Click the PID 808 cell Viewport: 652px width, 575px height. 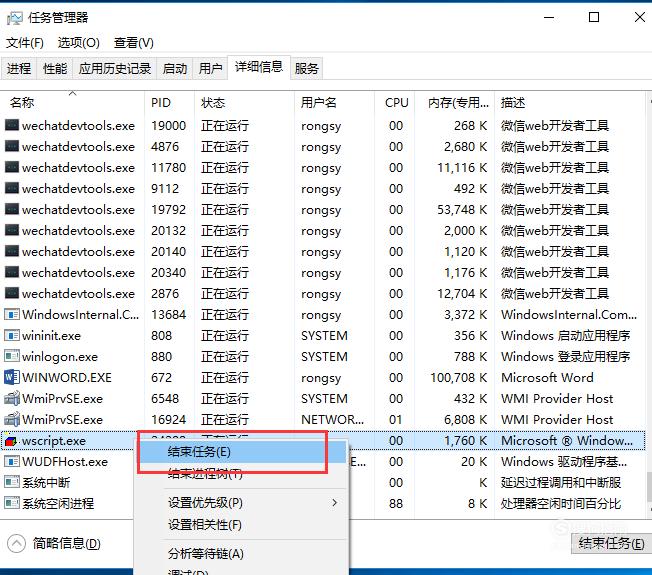click(x=161, y=336)
